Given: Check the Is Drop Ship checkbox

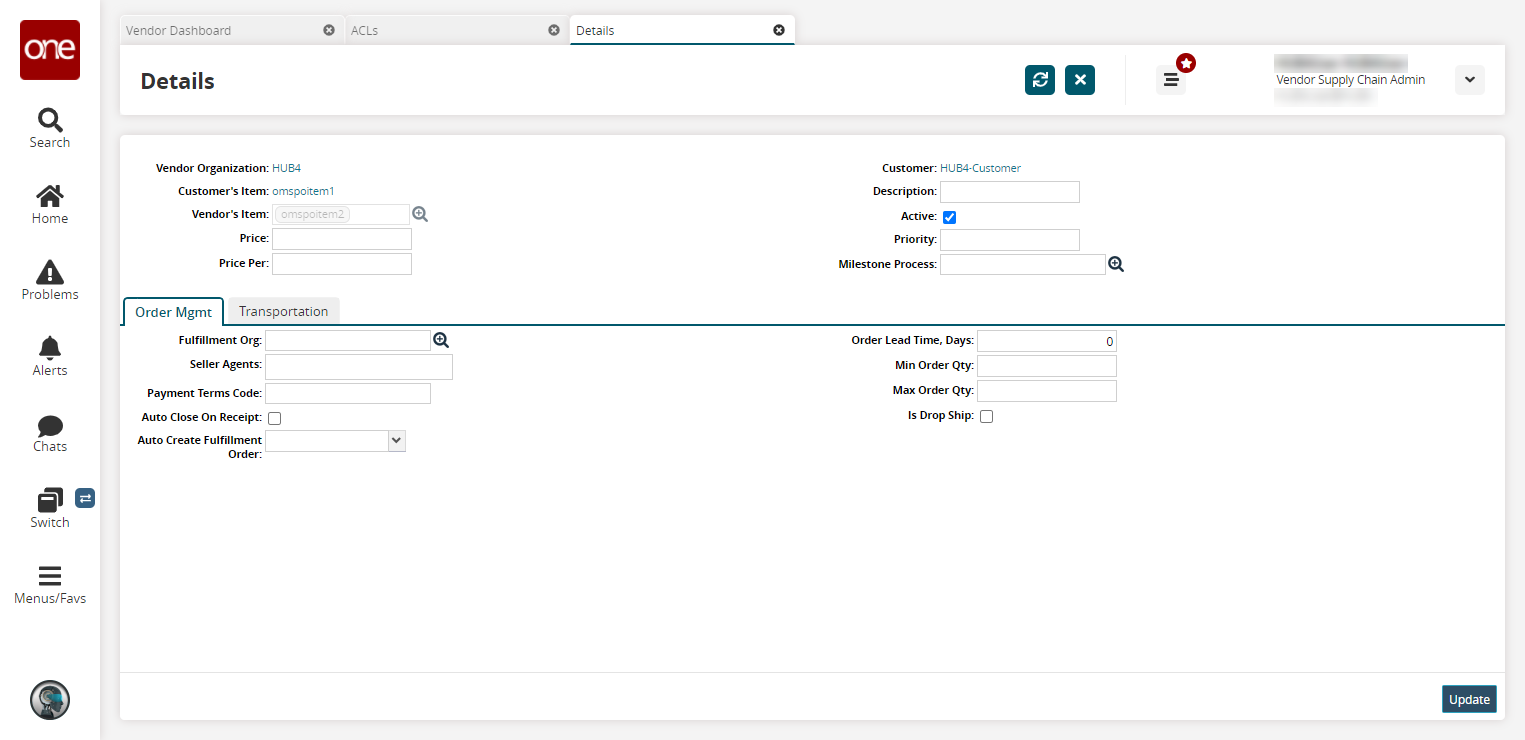Looking at the screenshot, I should tap(987, 416).
